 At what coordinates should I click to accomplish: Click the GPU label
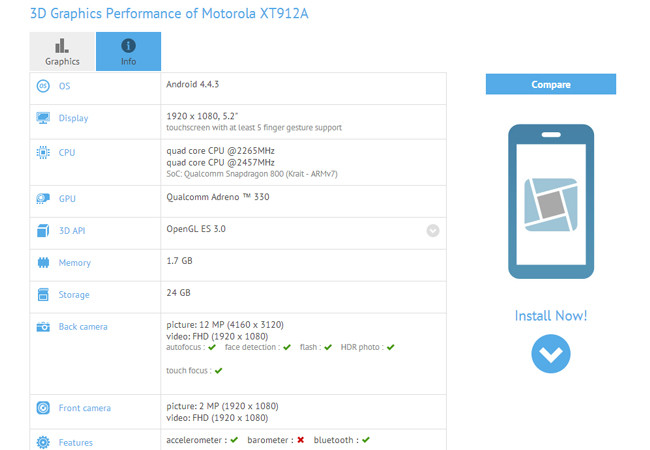67,198
